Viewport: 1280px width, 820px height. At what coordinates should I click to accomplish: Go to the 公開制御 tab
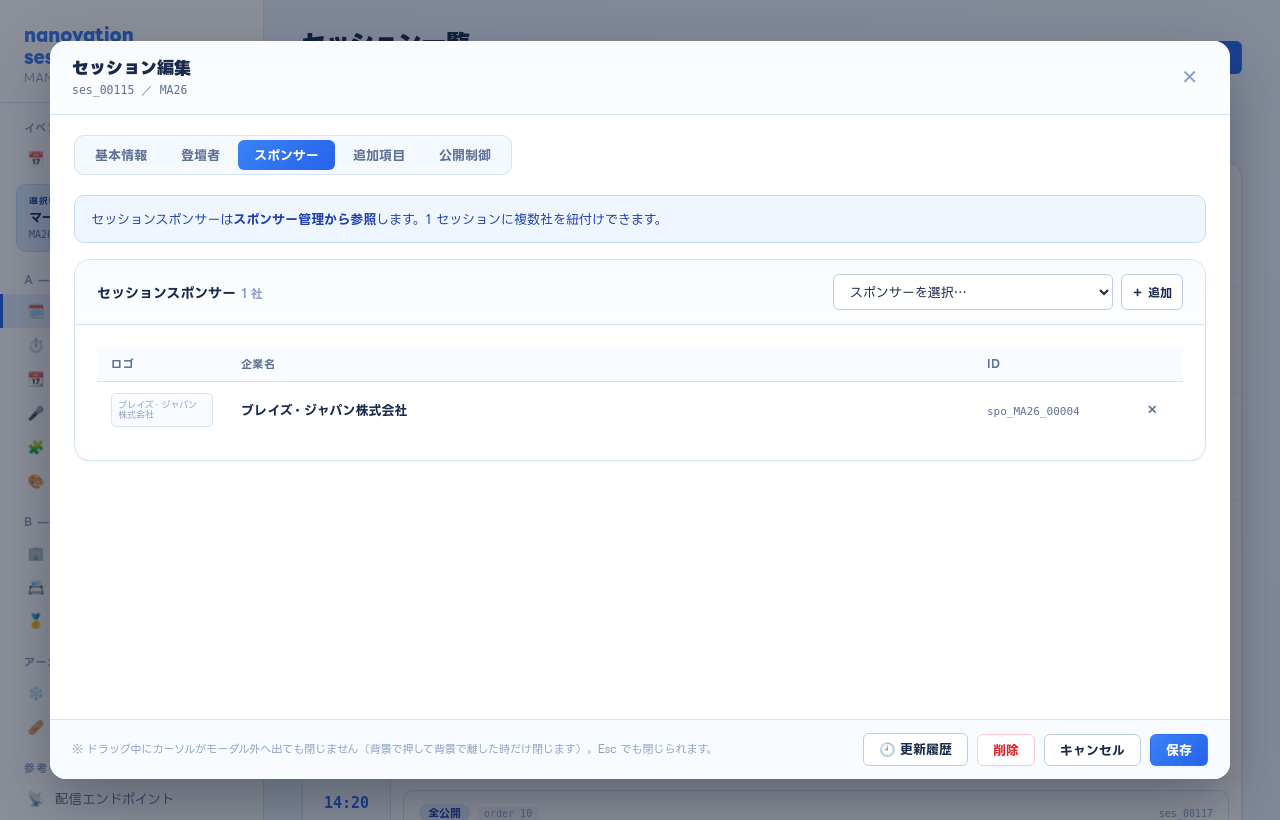465,155
